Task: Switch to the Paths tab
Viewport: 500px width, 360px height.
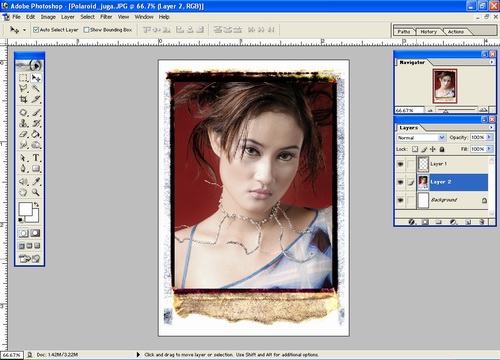Action: 404,32
